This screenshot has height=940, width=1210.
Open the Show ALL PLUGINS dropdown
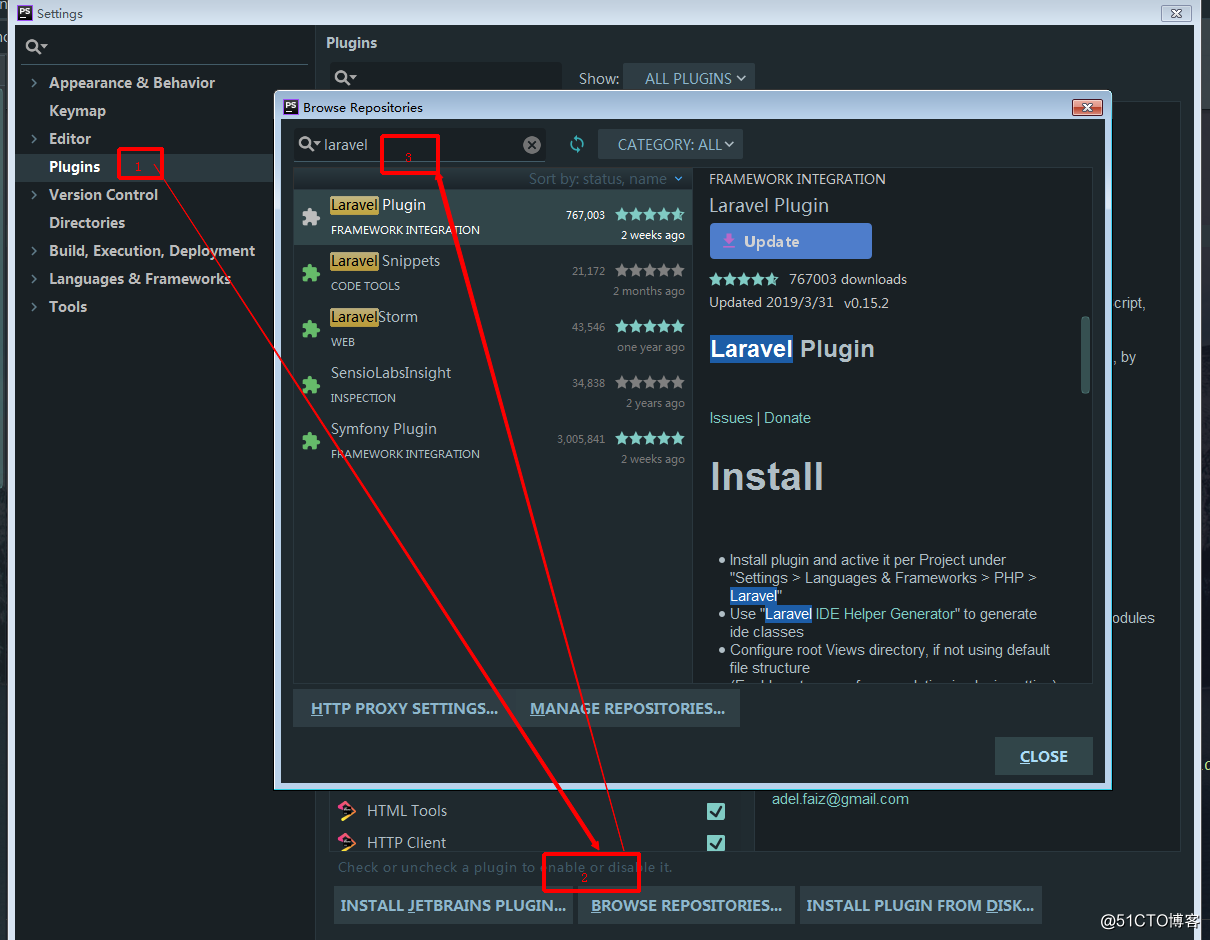coord(689,78)
